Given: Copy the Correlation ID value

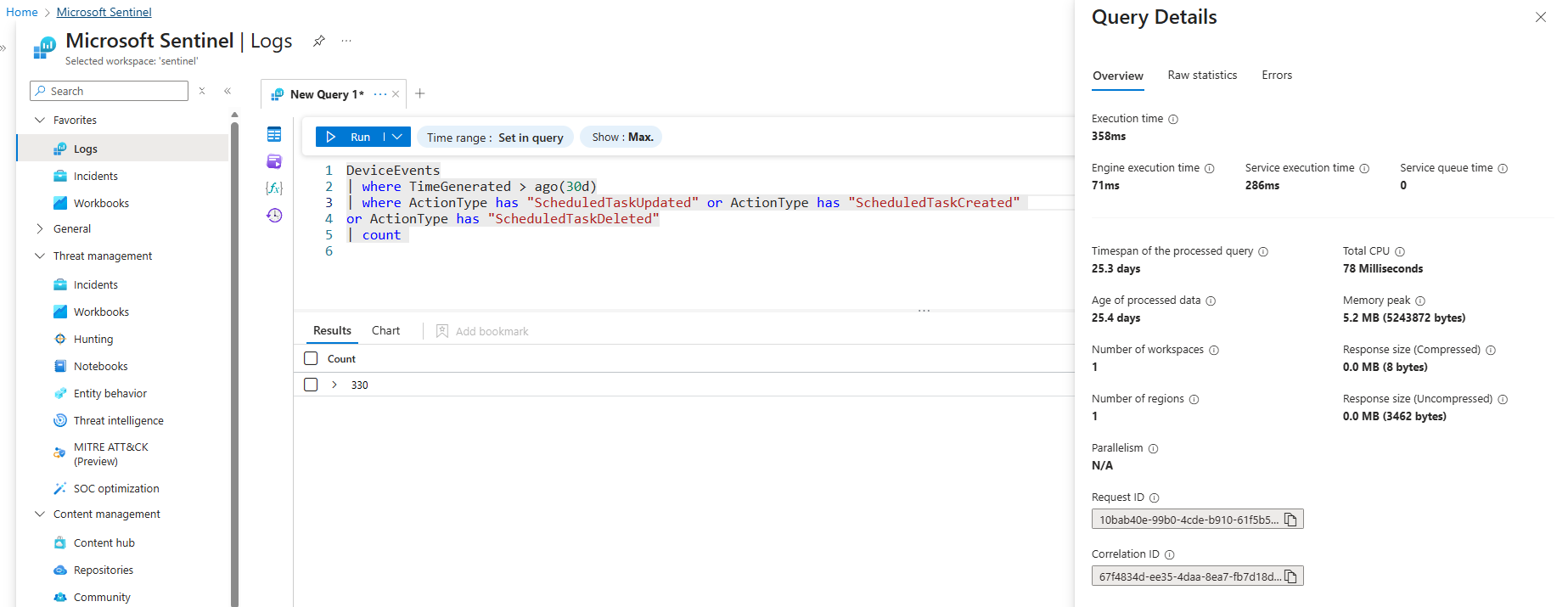Looking at the screenshot, I should tap(1290, 576).
